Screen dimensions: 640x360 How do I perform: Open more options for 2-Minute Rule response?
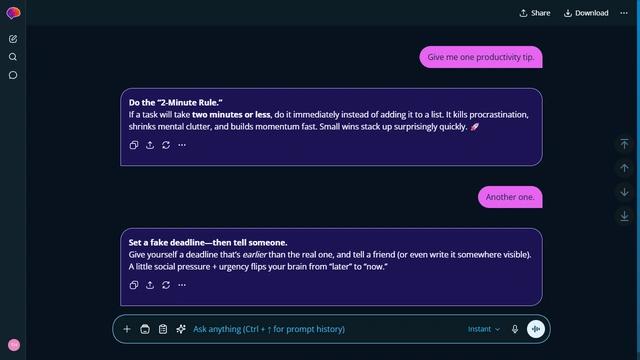[x=182, y=145]
